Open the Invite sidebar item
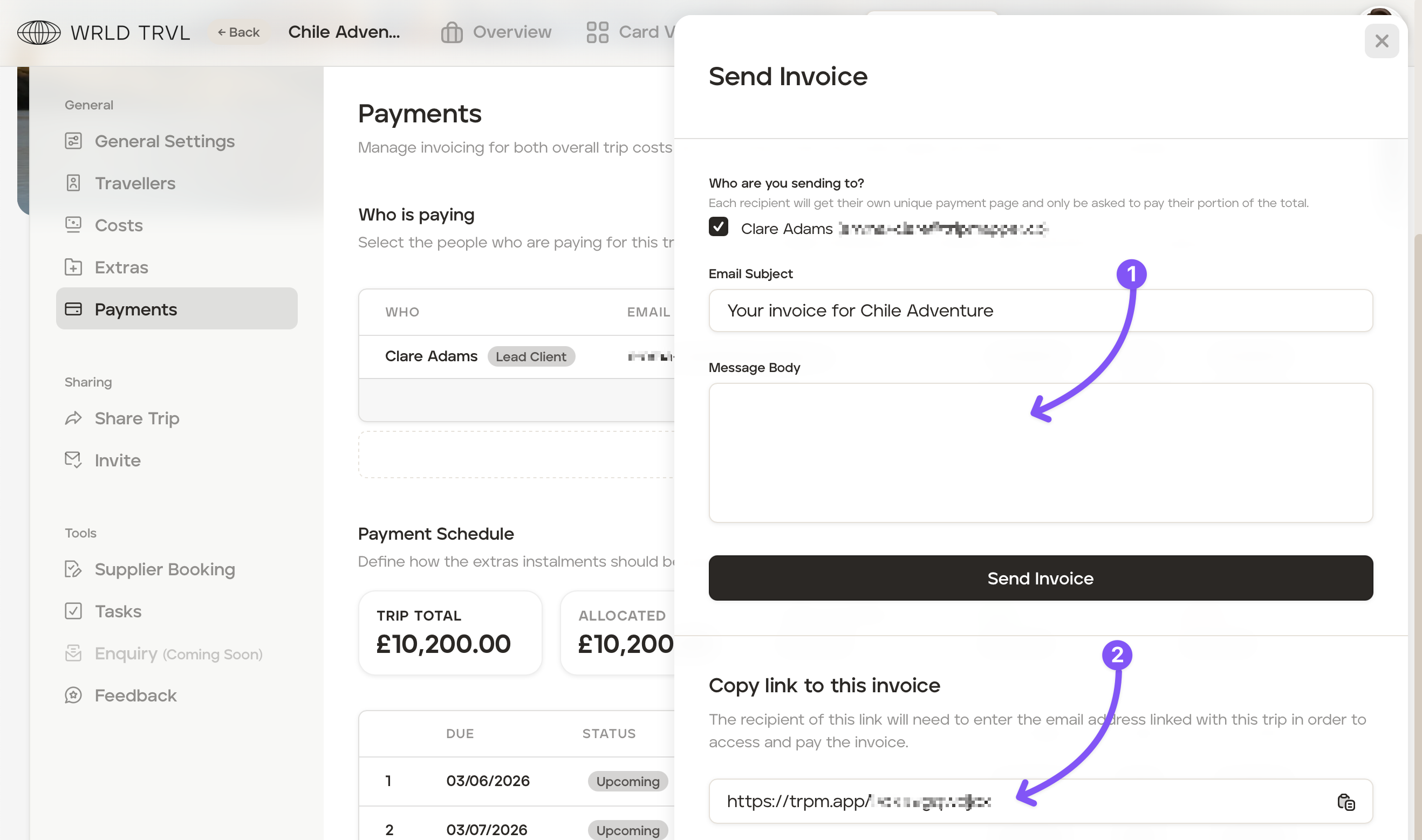The width and height of the screenshot is (1422, 840). click(117, 460)
